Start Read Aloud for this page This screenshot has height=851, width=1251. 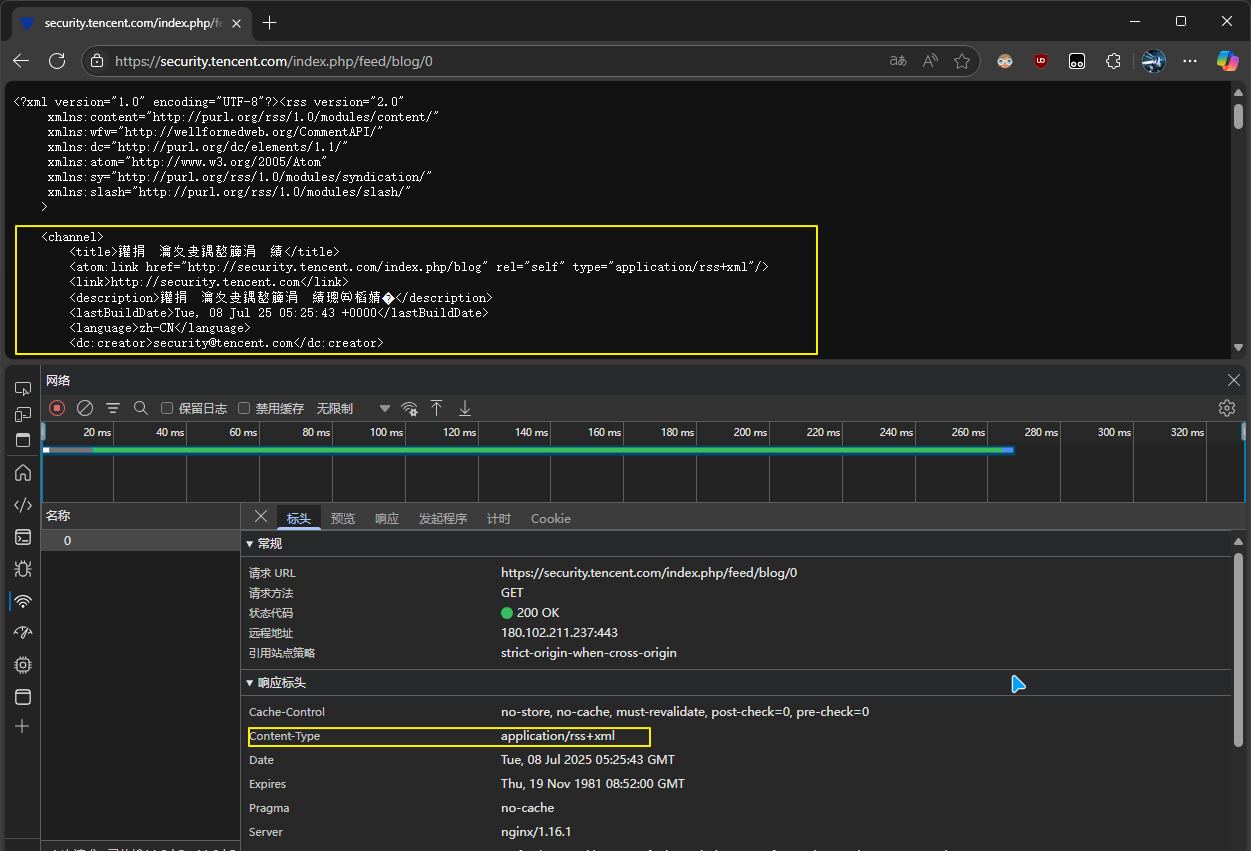tap(930, 61)
